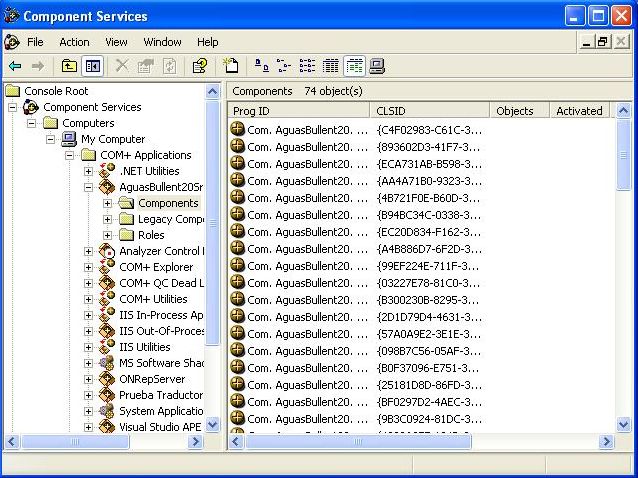
Task: Select the My Computer tree item
Action: (x=113, y=139)
